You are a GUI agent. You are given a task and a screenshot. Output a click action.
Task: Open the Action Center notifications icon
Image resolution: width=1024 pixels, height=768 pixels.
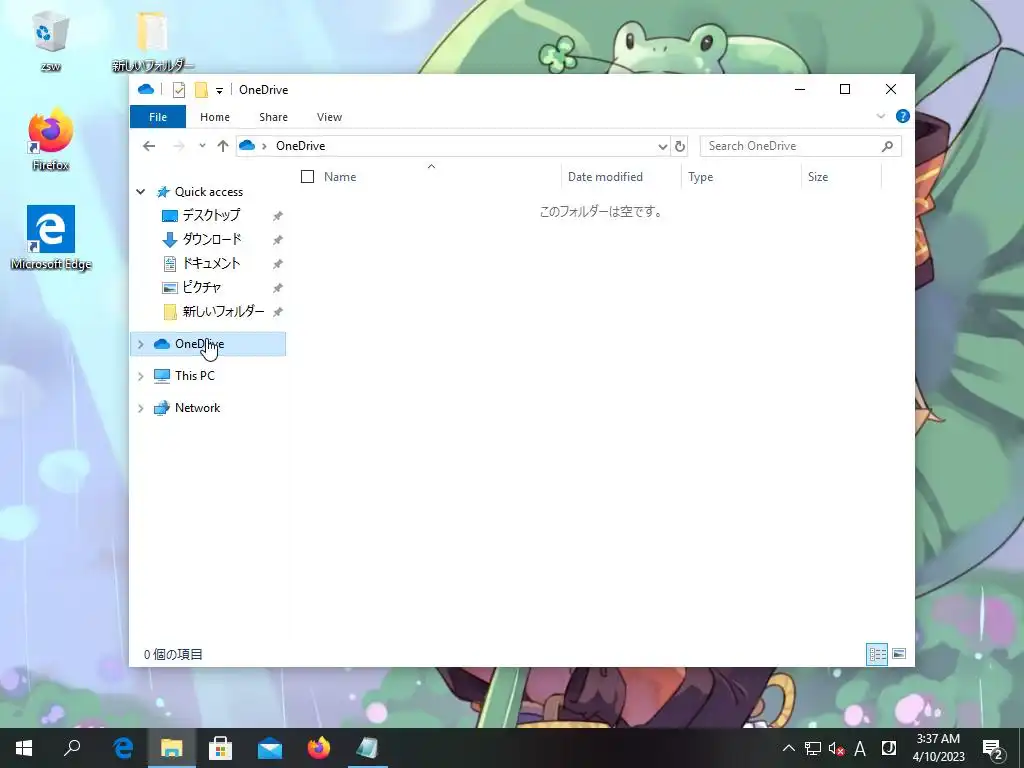tap(993, 750)
